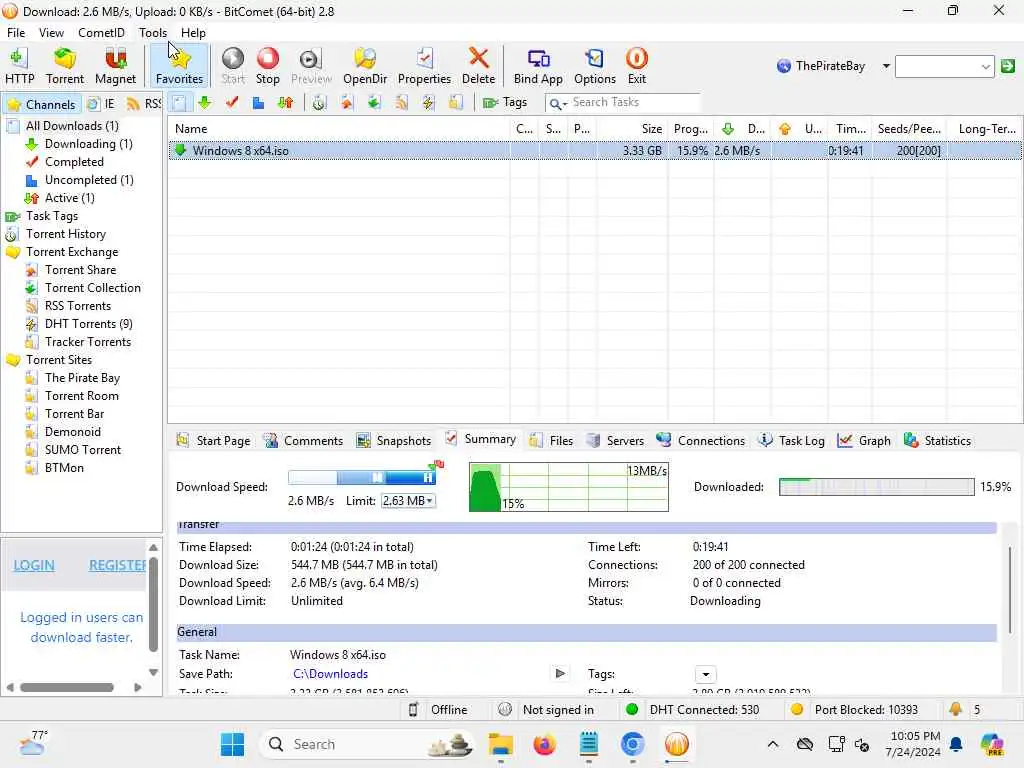Screen dimensions: 1024x768
Task: Click the green search go arrow
Action: (1008, 66)
